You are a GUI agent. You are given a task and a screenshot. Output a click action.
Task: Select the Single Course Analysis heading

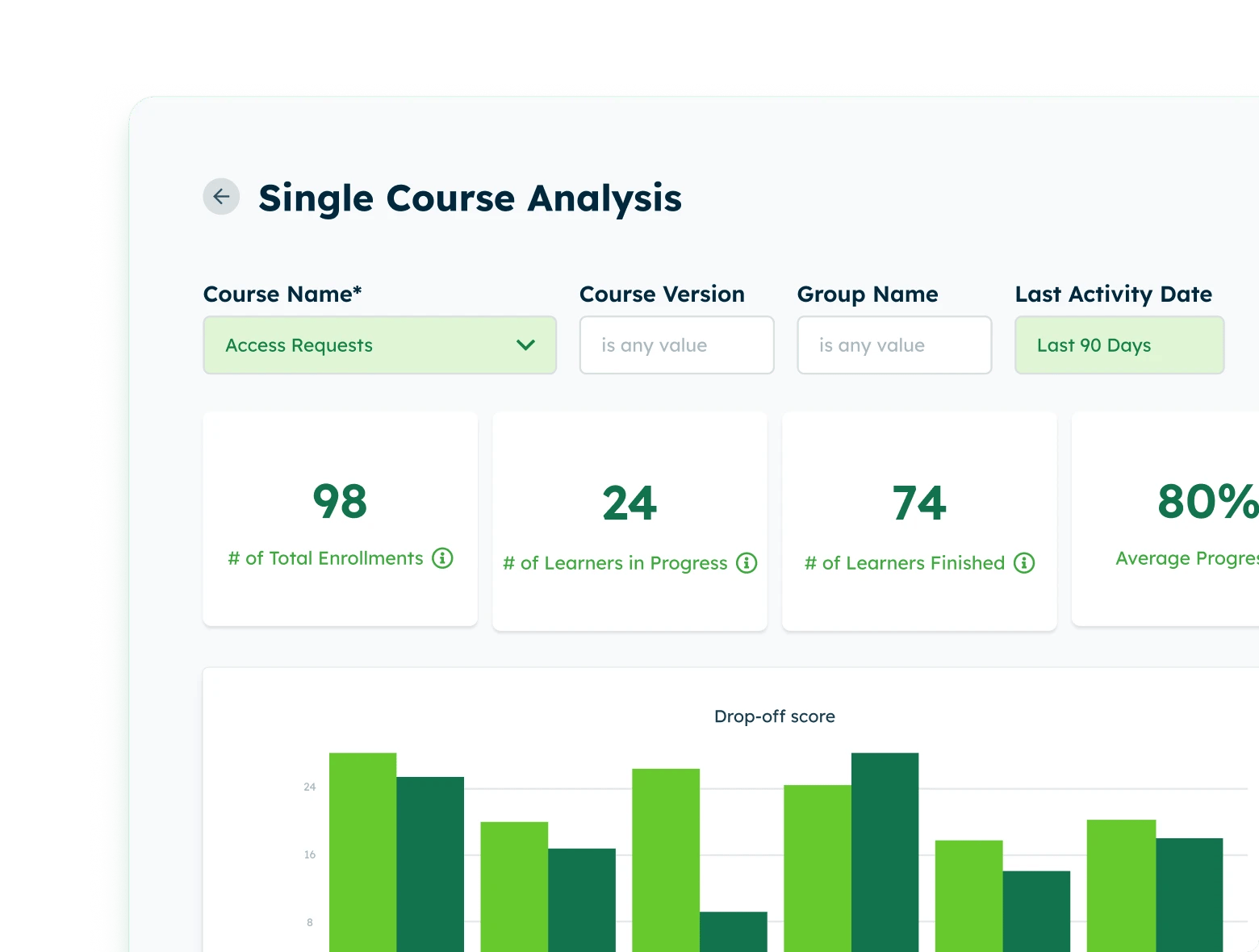[x=471, y=198]
